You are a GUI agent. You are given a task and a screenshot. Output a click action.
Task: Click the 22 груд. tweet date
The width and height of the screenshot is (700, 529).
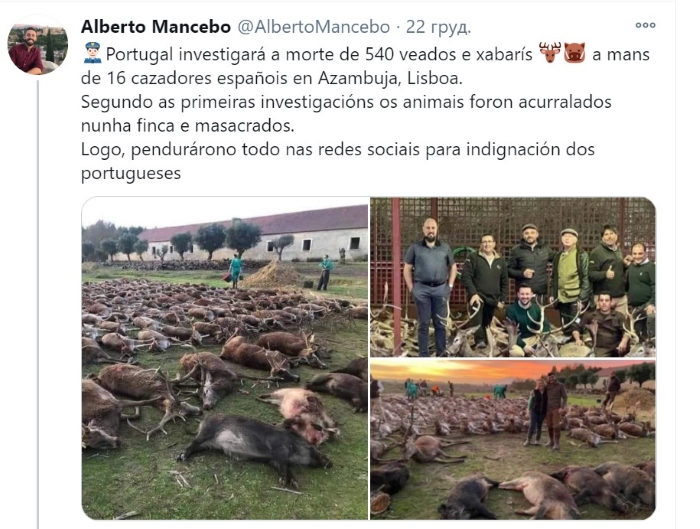pos(438,27)
